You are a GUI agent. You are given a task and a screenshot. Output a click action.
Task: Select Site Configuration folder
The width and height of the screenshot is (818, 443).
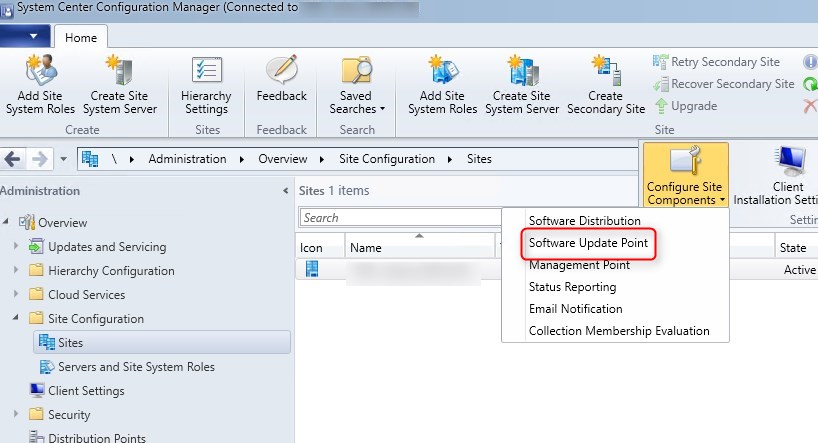pos(96,319)
